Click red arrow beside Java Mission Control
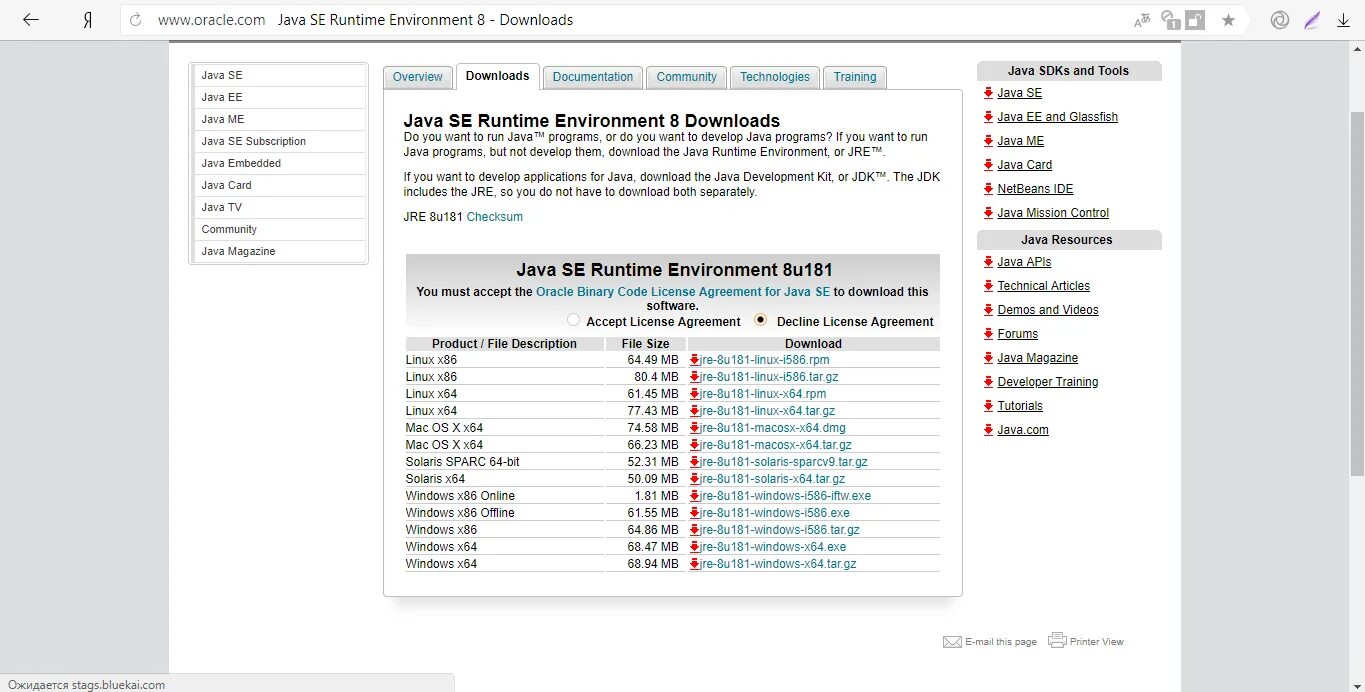This screenshot has width=1365, height=692. point(988,213)
